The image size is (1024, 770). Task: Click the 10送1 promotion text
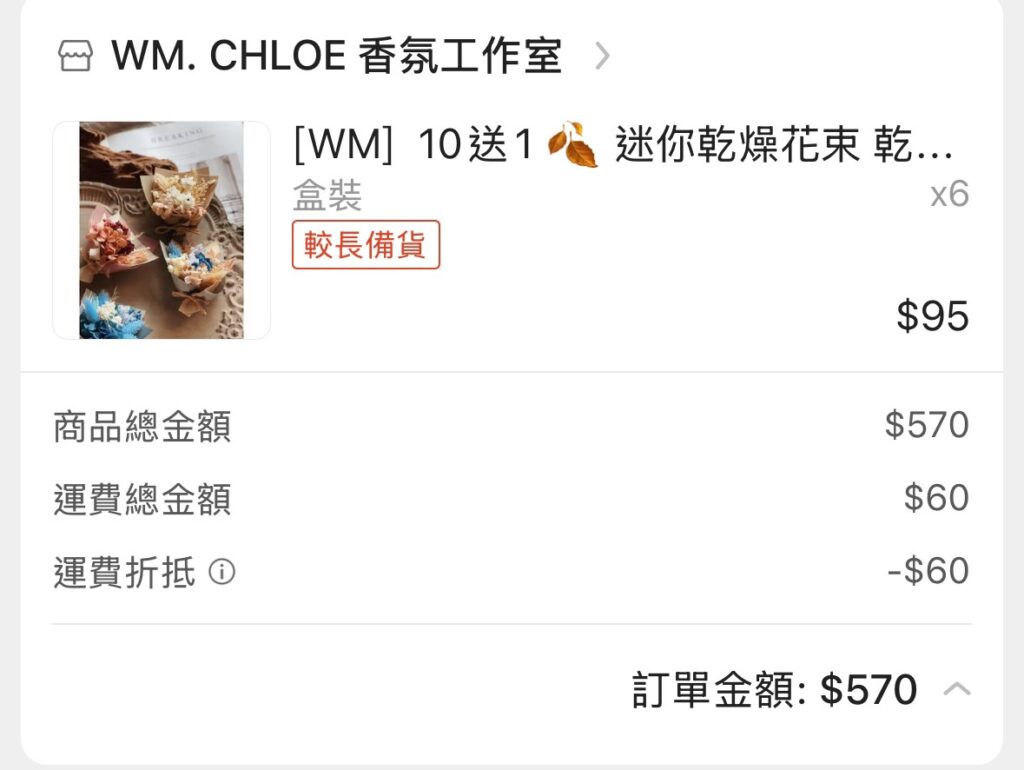pos(475,144)
